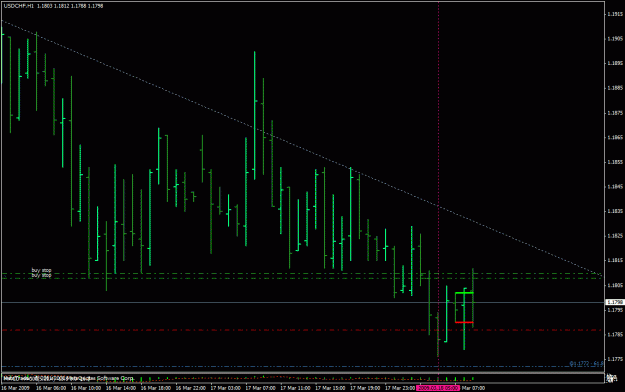Click the "16 Mar 18:00" time label
The height and width of the screenshot is (392, 625).
click(x=156, y=388)
